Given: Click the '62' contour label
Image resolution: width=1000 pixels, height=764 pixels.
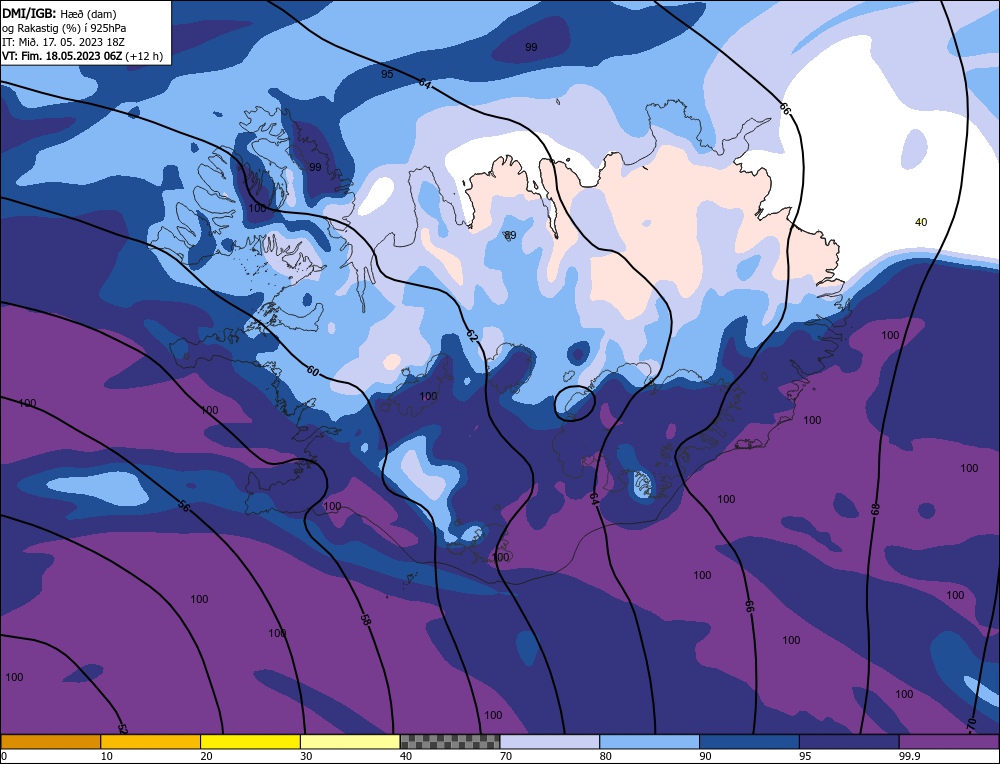Looking at the screenshot, I should click(471, 335).
